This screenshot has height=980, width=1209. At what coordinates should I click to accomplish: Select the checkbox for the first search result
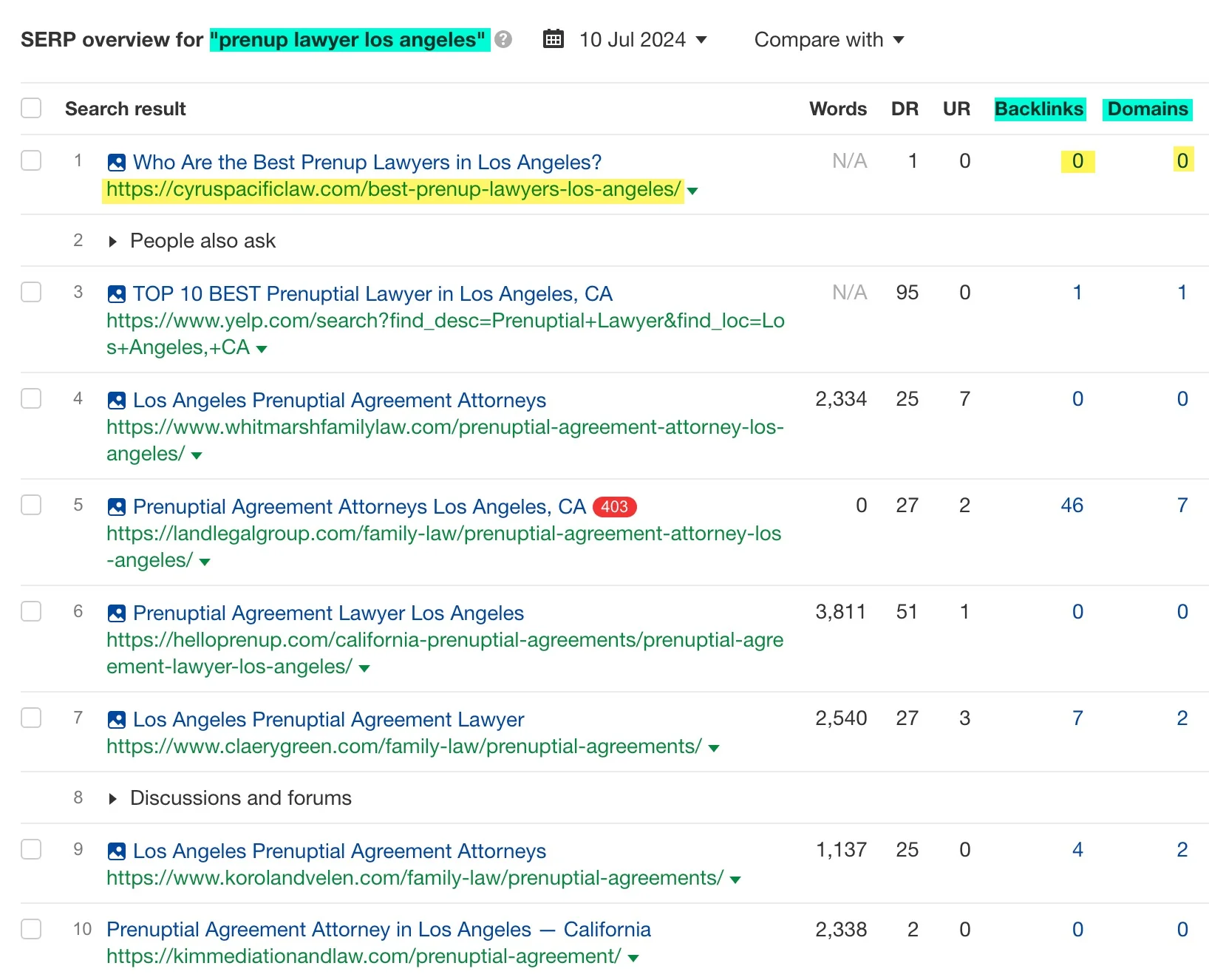click(31, 160)
